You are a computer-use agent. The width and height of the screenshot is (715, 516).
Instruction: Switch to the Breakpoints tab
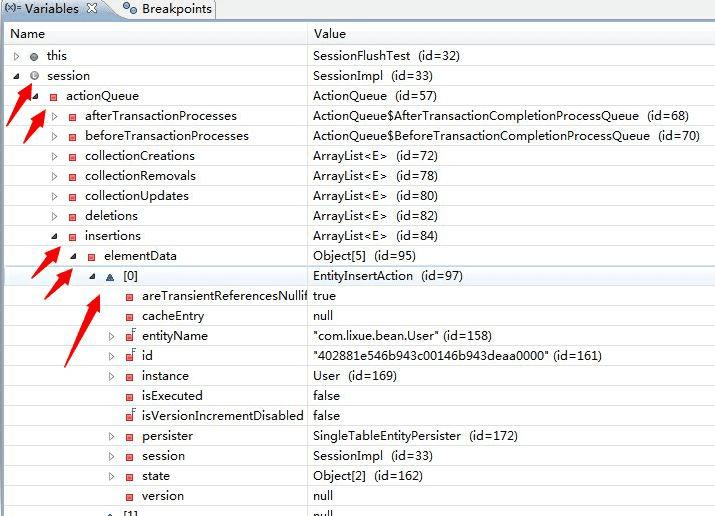(x=168, y=9)
